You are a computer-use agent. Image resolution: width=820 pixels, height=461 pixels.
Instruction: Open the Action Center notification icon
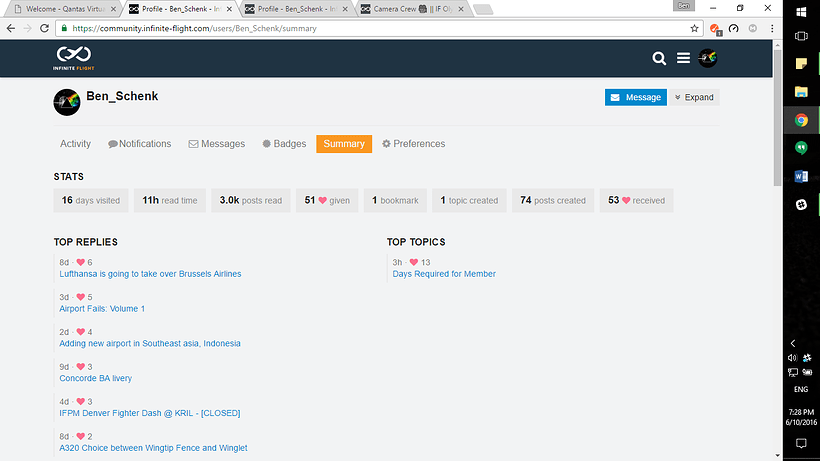coord(801,444)
